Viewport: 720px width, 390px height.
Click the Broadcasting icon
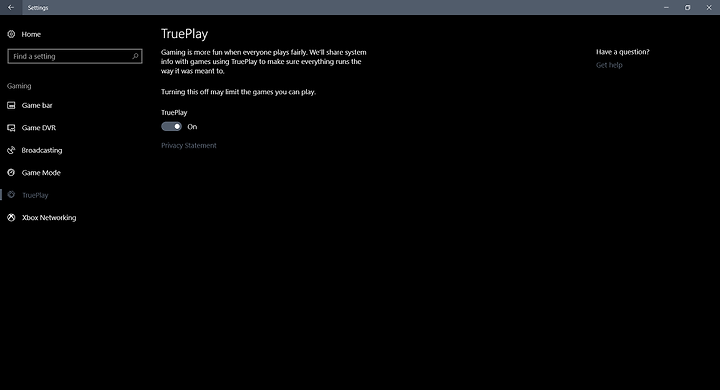pos(11,150)
